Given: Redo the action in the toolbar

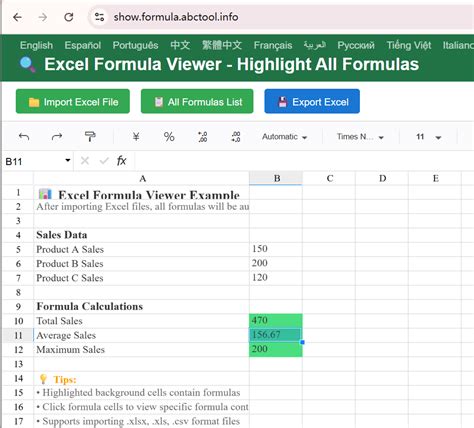Looking at the screenshot, I should click(x=57, y=137).
